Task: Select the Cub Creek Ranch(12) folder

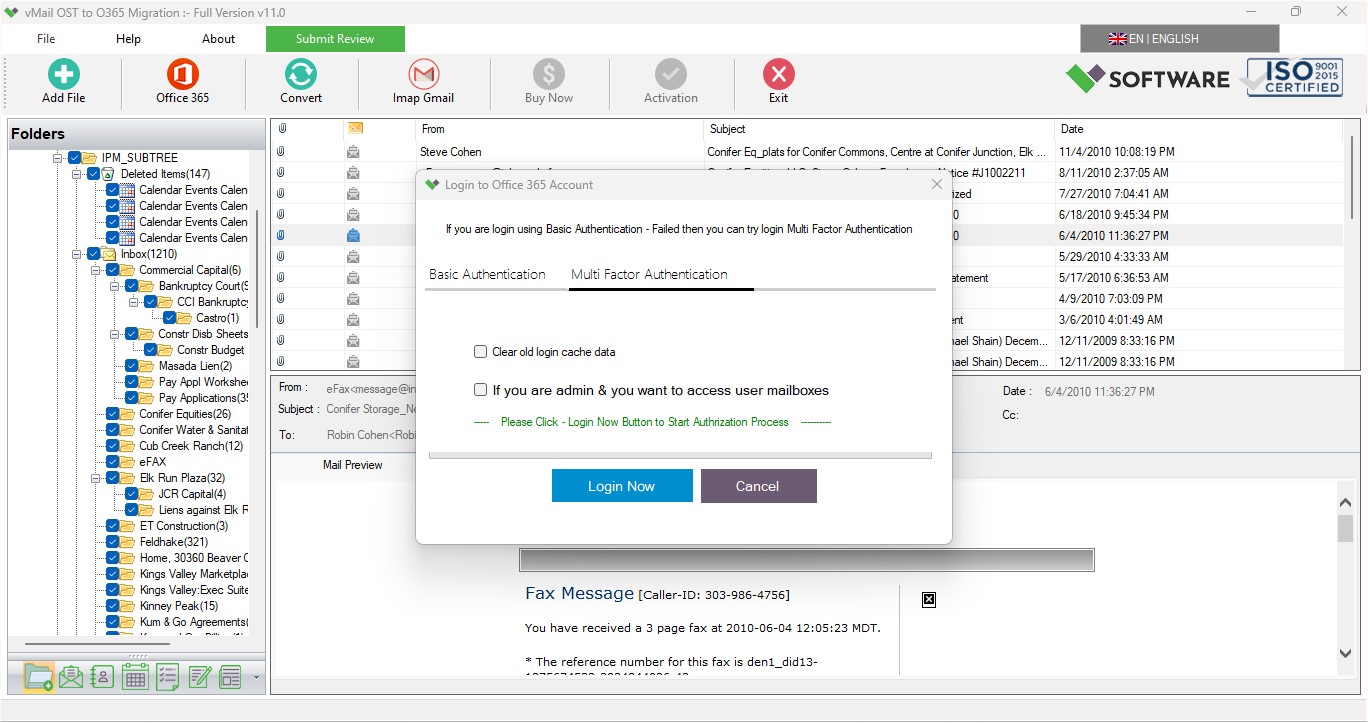Action: (x=191, y=446)
